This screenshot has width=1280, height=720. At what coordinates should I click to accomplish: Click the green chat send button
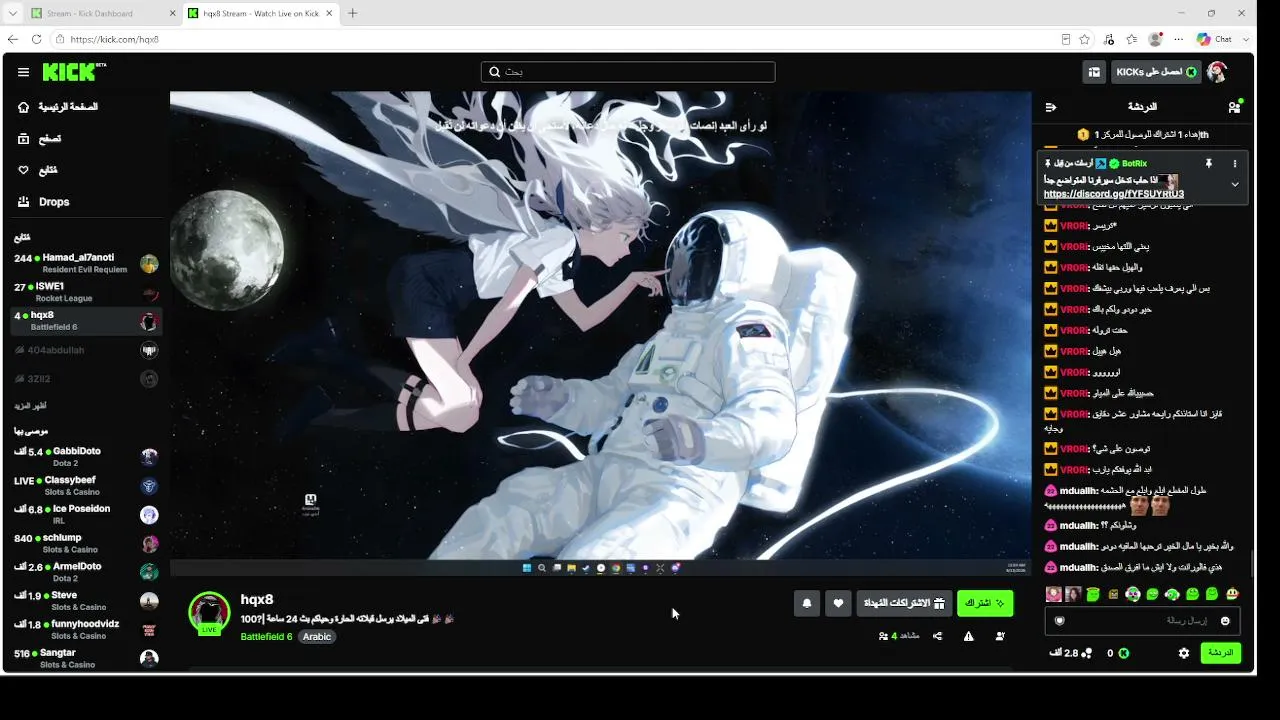click(1220, 653)
